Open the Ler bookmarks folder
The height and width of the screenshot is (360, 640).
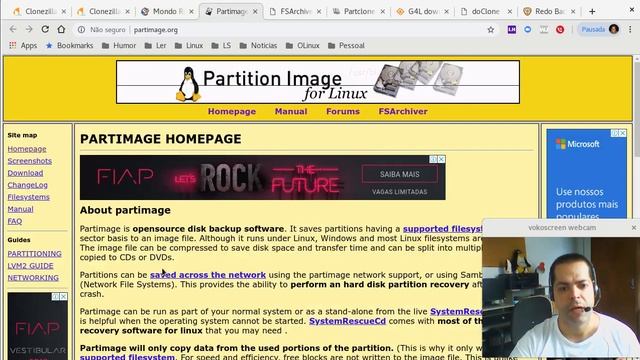[x=156, y=45]
